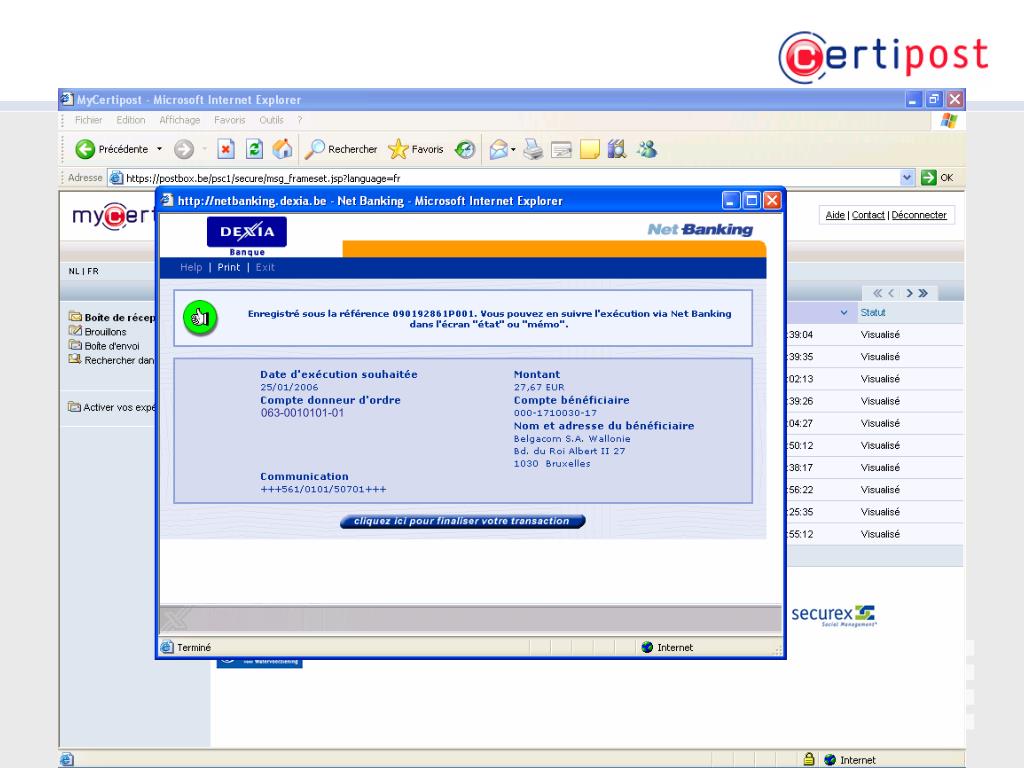Screen dimensions: 1024x768
Task: Click the Internet zone in Net Banking status bar
Action: coord(667,647)
